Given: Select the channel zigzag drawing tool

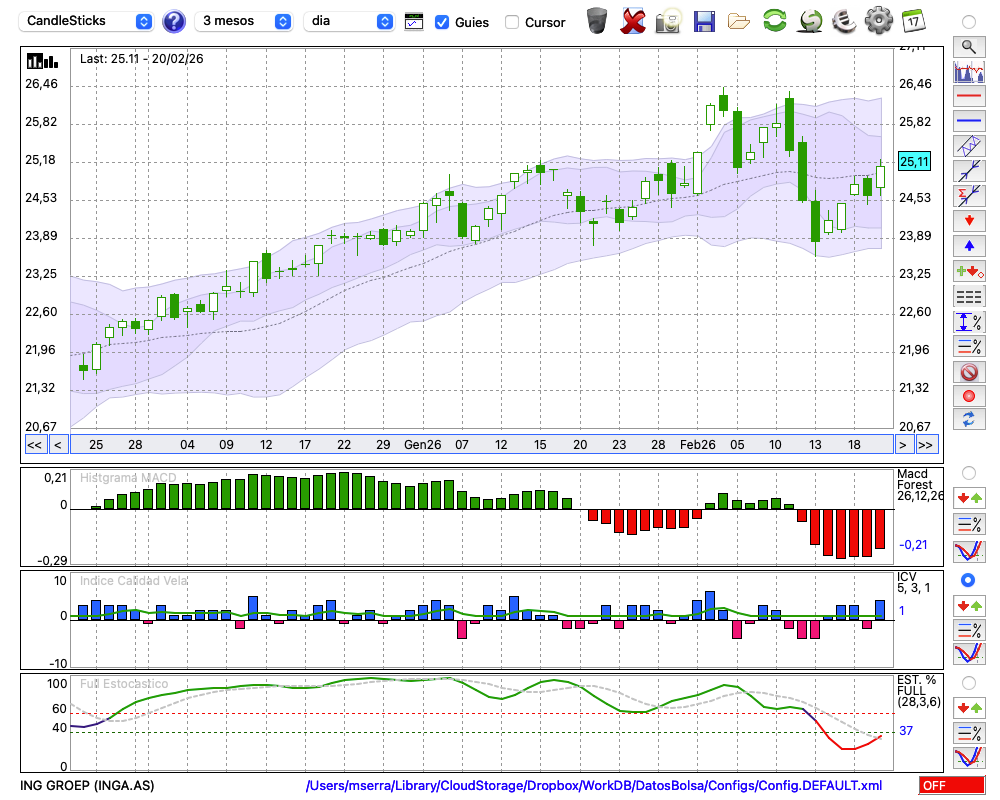Looking at the screenshot, I should pyautogui.click(x=969, y=146).
